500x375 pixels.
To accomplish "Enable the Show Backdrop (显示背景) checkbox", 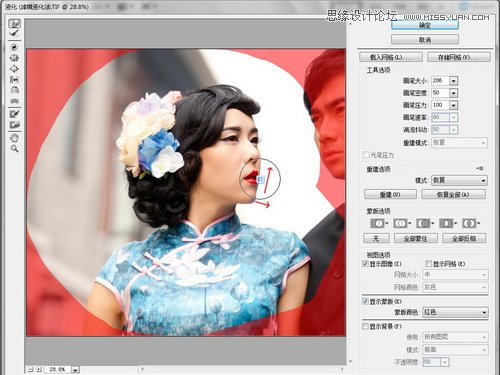I will tap(365, 326).
